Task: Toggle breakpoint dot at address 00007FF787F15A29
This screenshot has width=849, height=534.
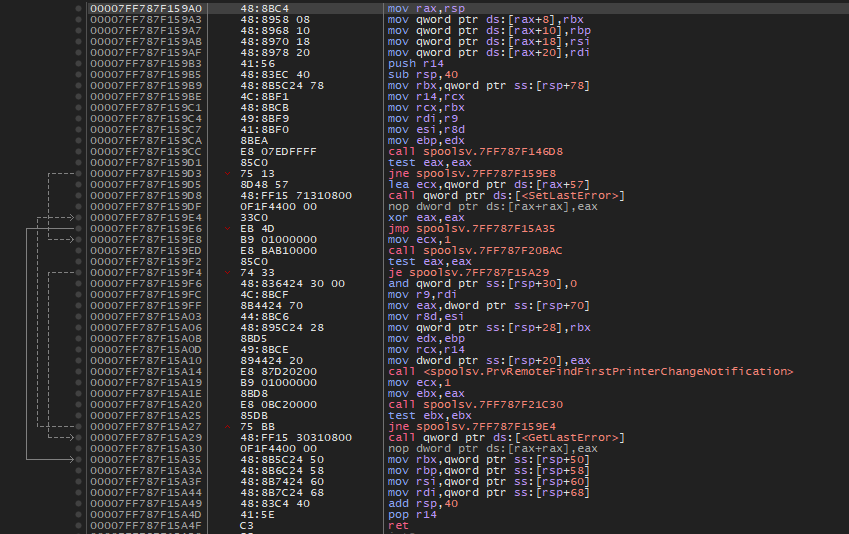Action: 79,438
